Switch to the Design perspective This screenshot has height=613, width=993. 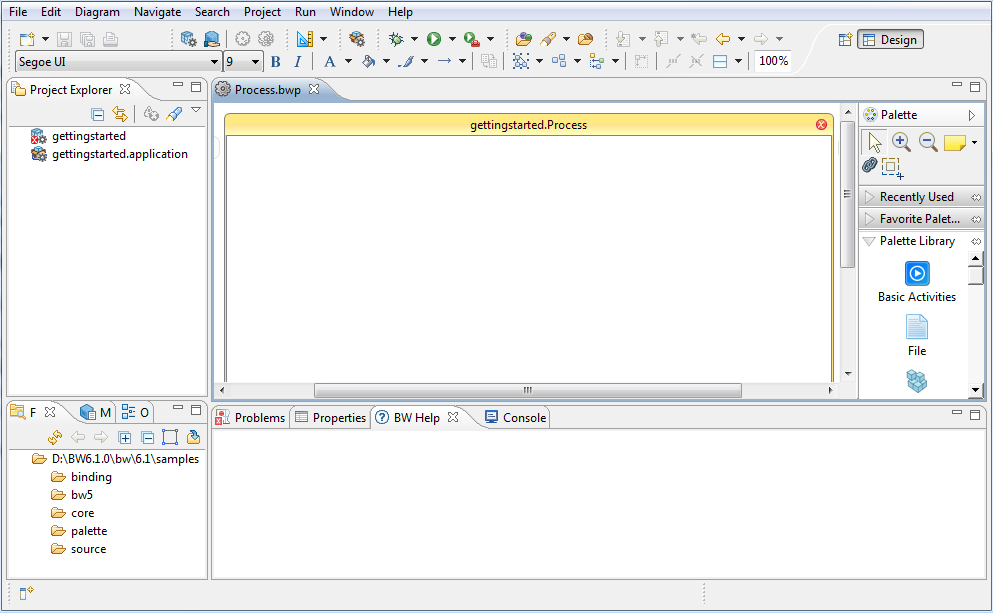[x=890, y=40]
